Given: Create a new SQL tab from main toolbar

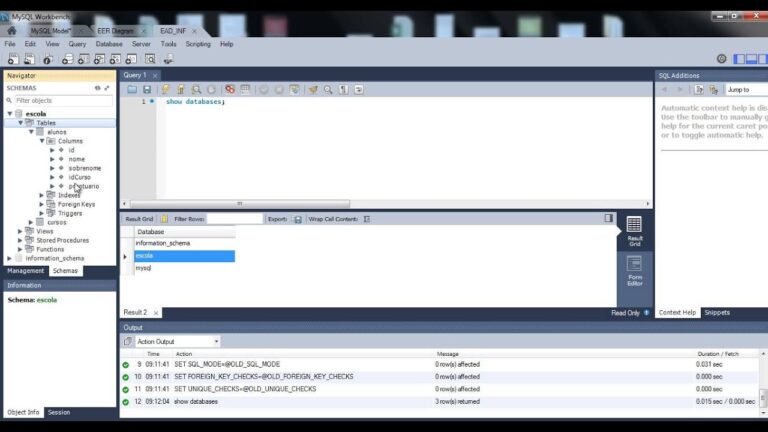Looking at the screenshot, I should click(x=13, y=59).
